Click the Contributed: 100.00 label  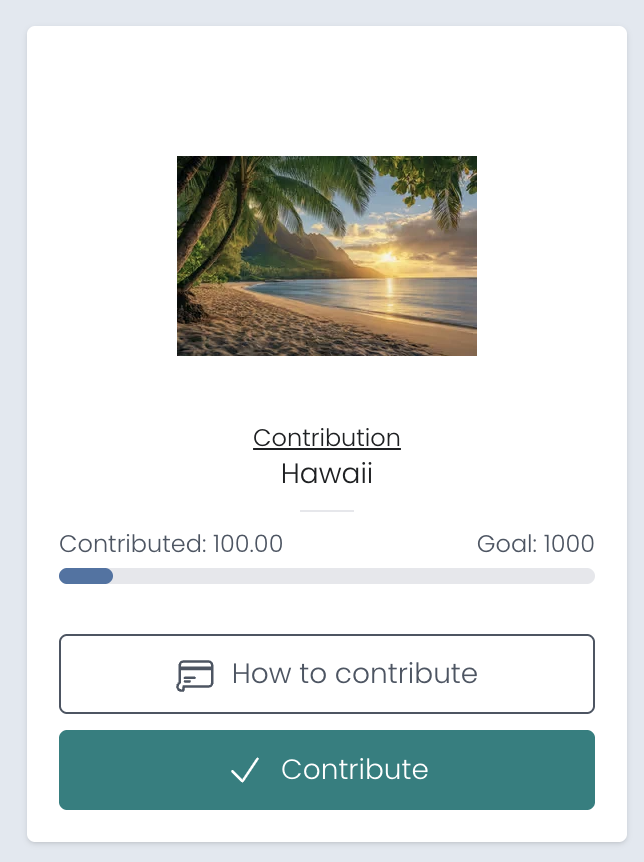tap(171, 544)
